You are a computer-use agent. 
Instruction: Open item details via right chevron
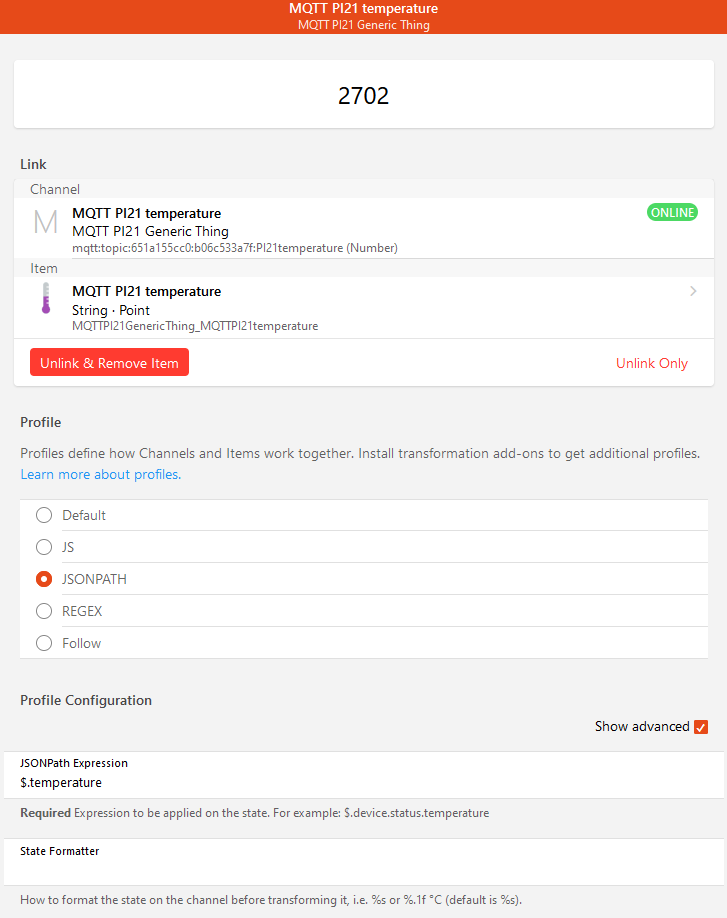tap(693, 291)
